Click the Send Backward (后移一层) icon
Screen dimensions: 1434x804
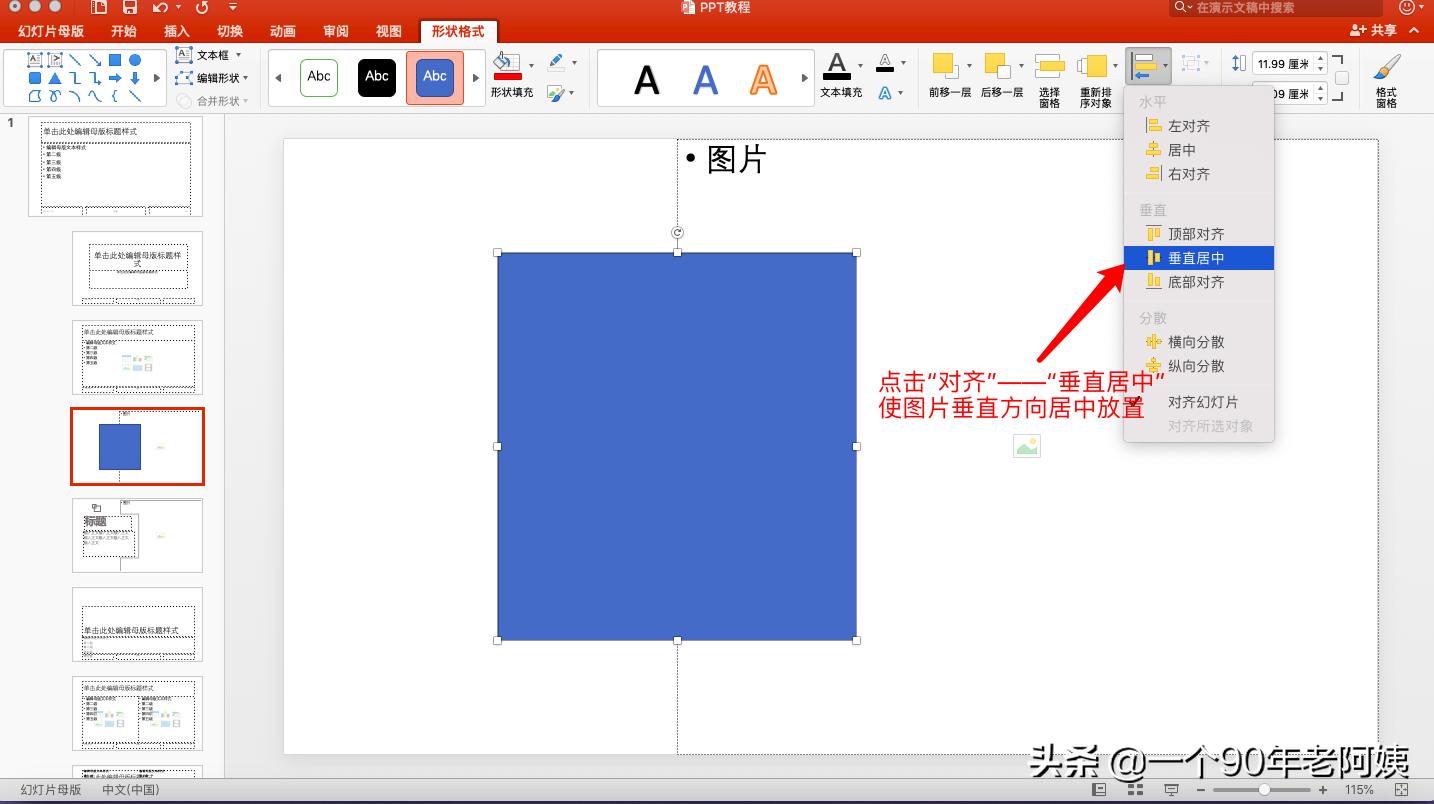[997, 66]
